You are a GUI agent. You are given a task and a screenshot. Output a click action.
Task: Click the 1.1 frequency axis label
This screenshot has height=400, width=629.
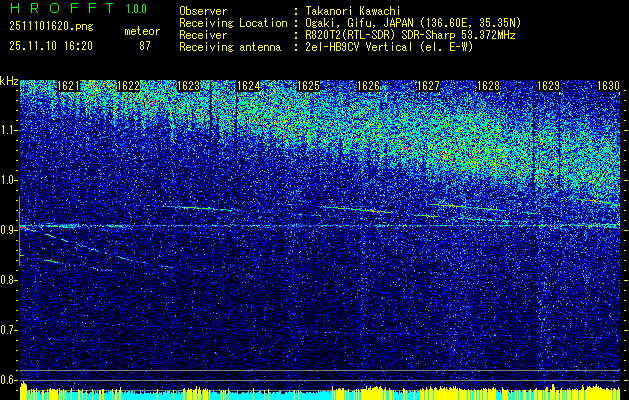(9, 130)
